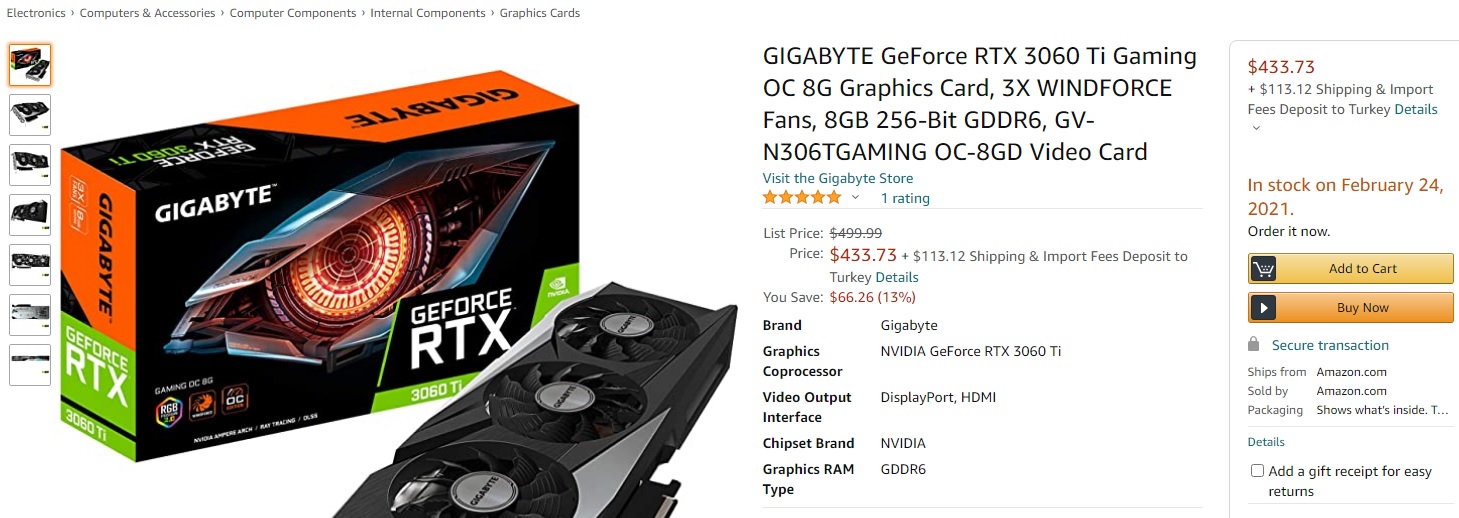Click the play icon on Buy Now
1459x518 pixels.
tap(1263, 308)
